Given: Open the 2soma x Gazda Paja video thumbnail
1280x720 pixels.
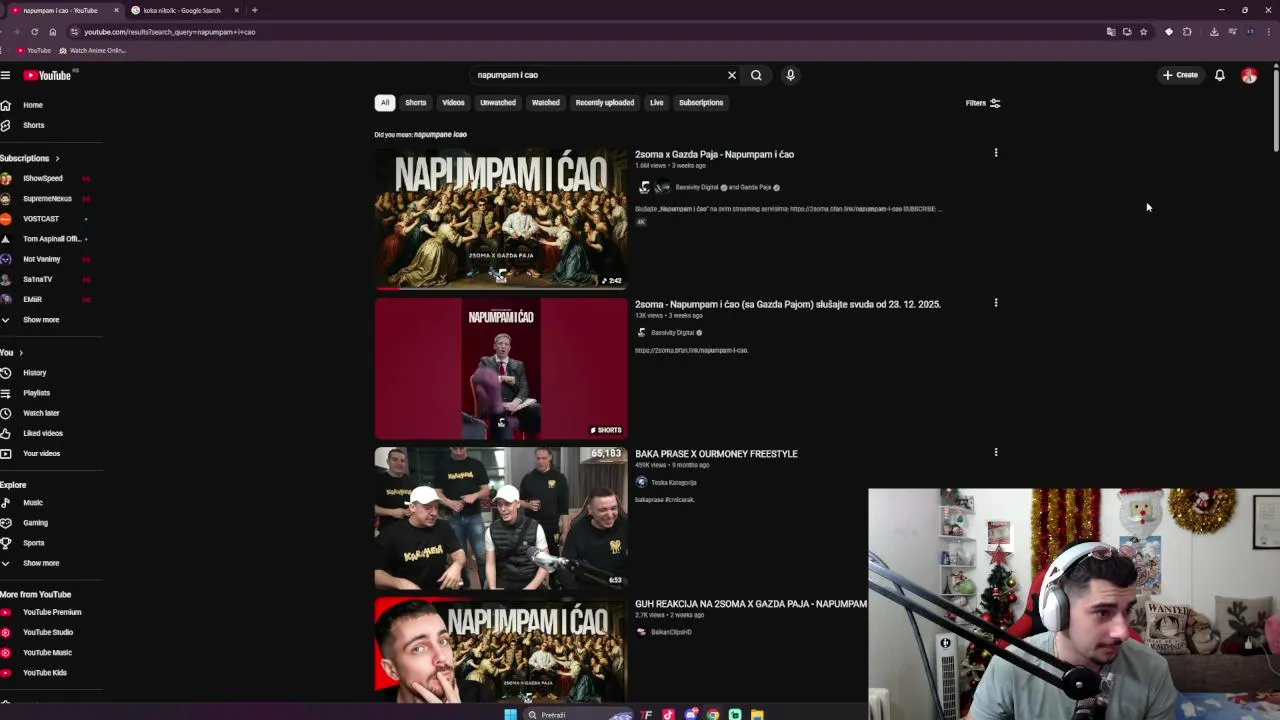Looking at the screenshot, I should (x=501, y=218).
